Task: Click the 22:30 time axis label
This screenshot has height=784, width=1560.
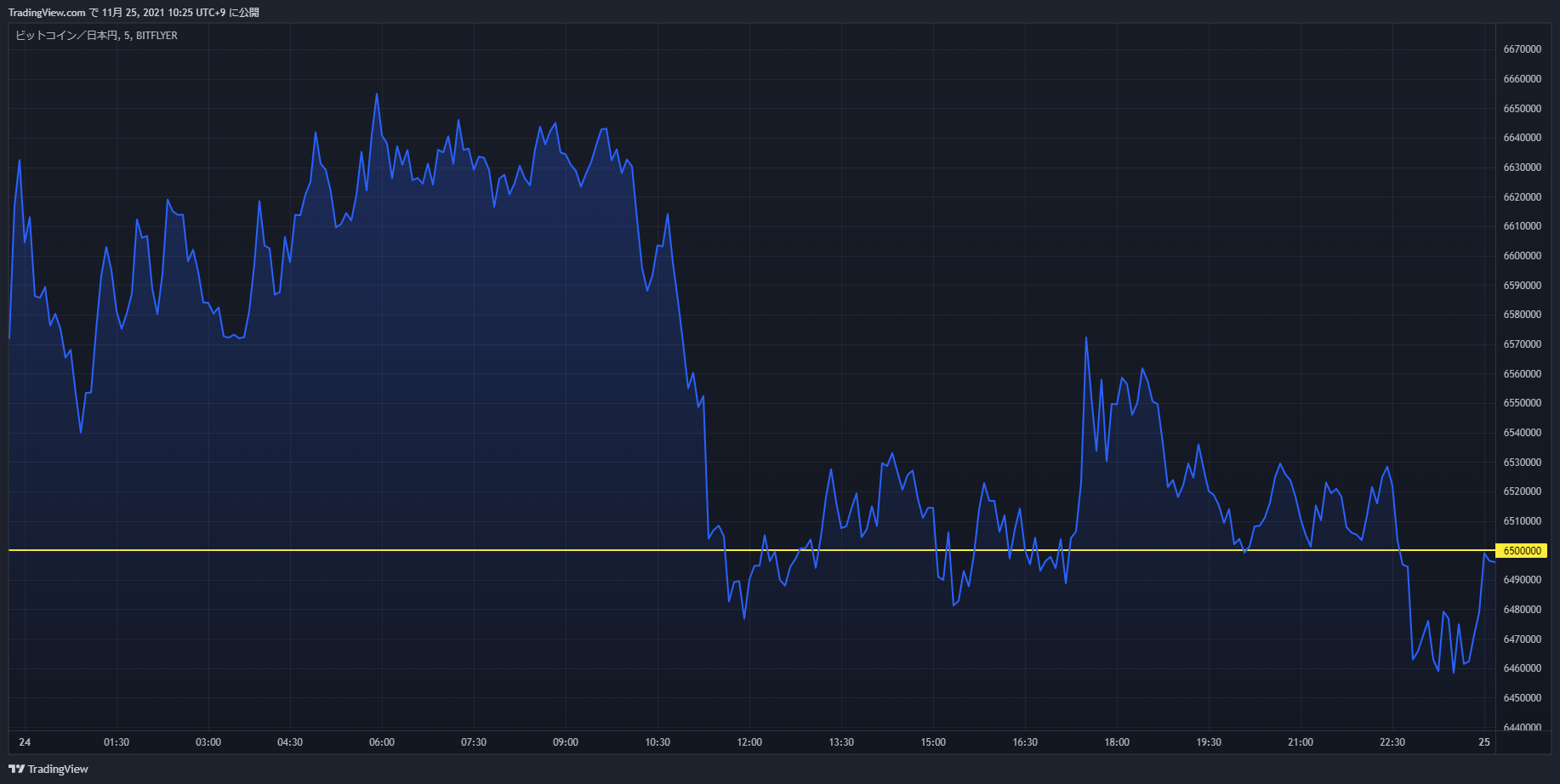Action: coord(1392,742)
